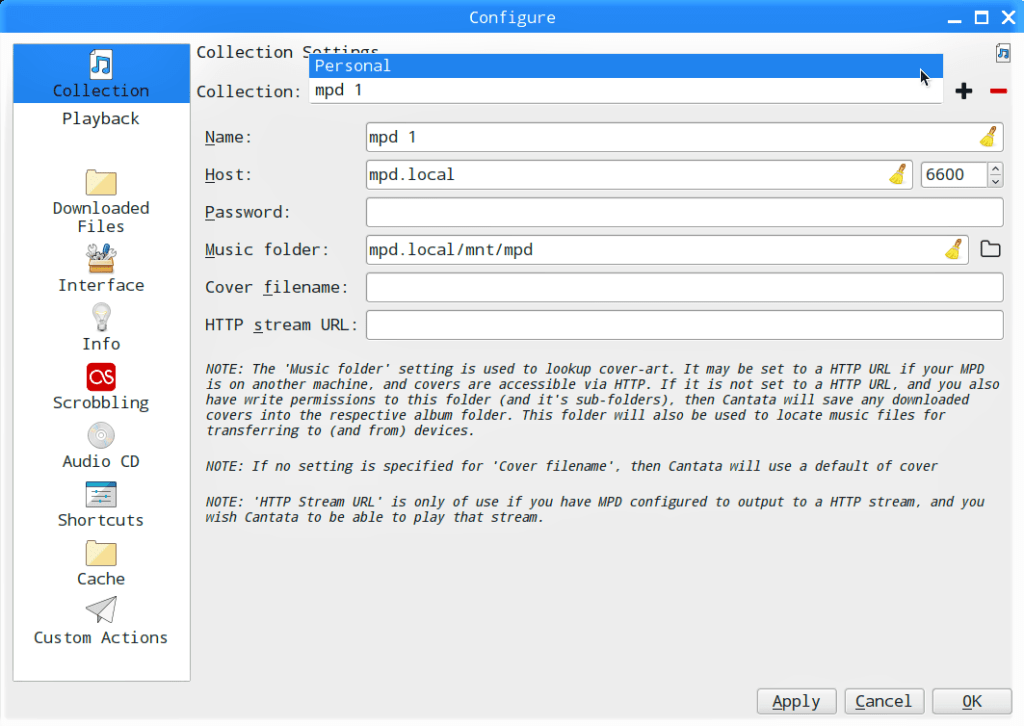
Task: Clear the Host field with the broom icon
Action: (898, 174)
